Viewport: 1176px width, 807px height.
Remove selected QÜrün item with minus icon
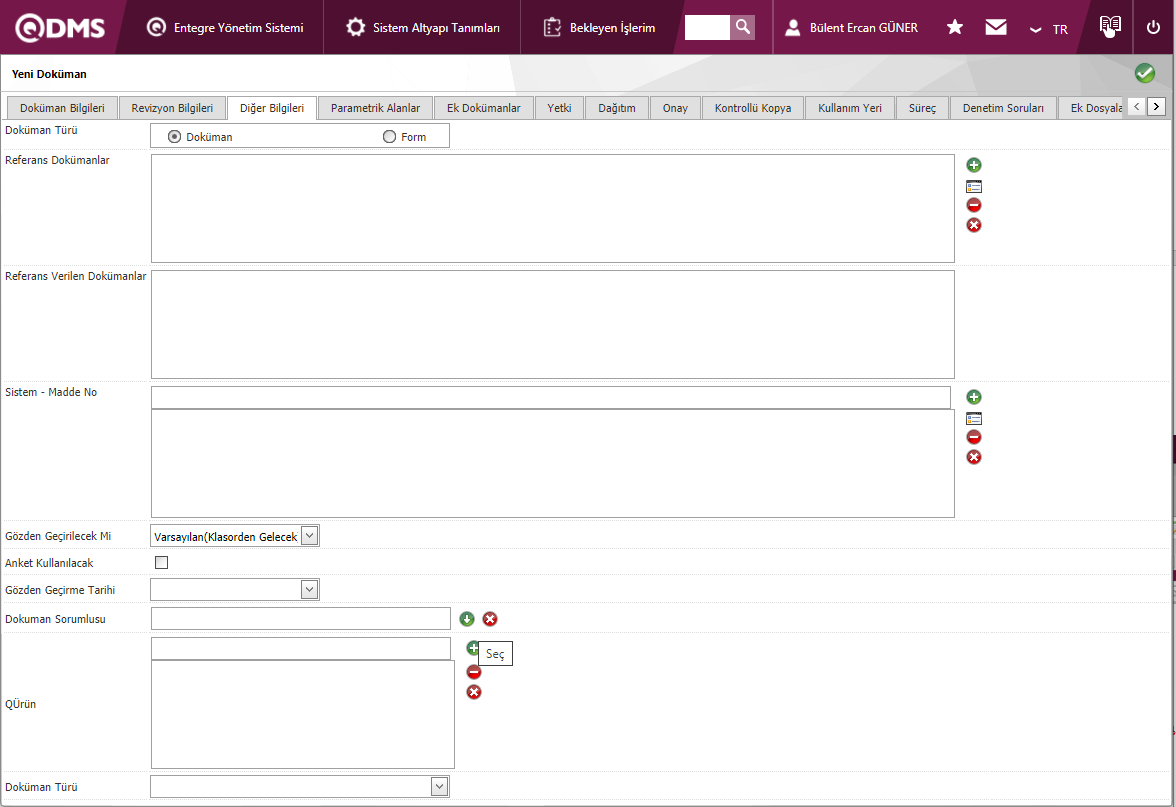474,672
